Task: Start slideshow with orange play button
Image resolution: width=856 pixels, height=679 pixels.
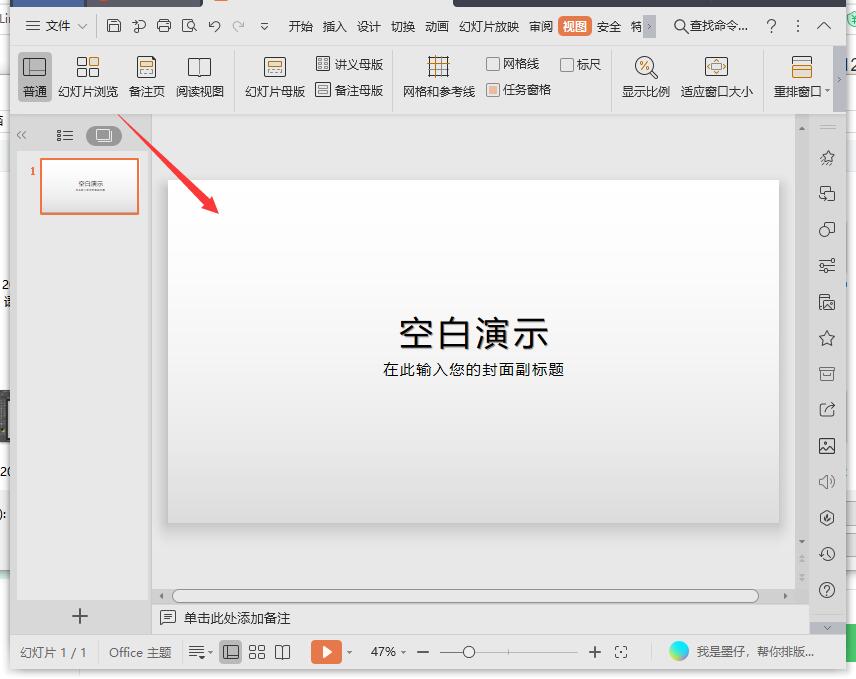Action: point(326,652)
